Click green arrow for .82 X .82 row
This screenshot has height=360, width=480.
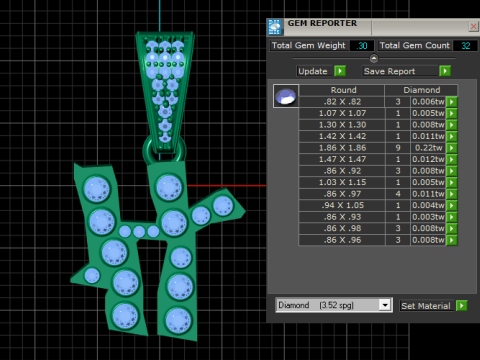452,102
